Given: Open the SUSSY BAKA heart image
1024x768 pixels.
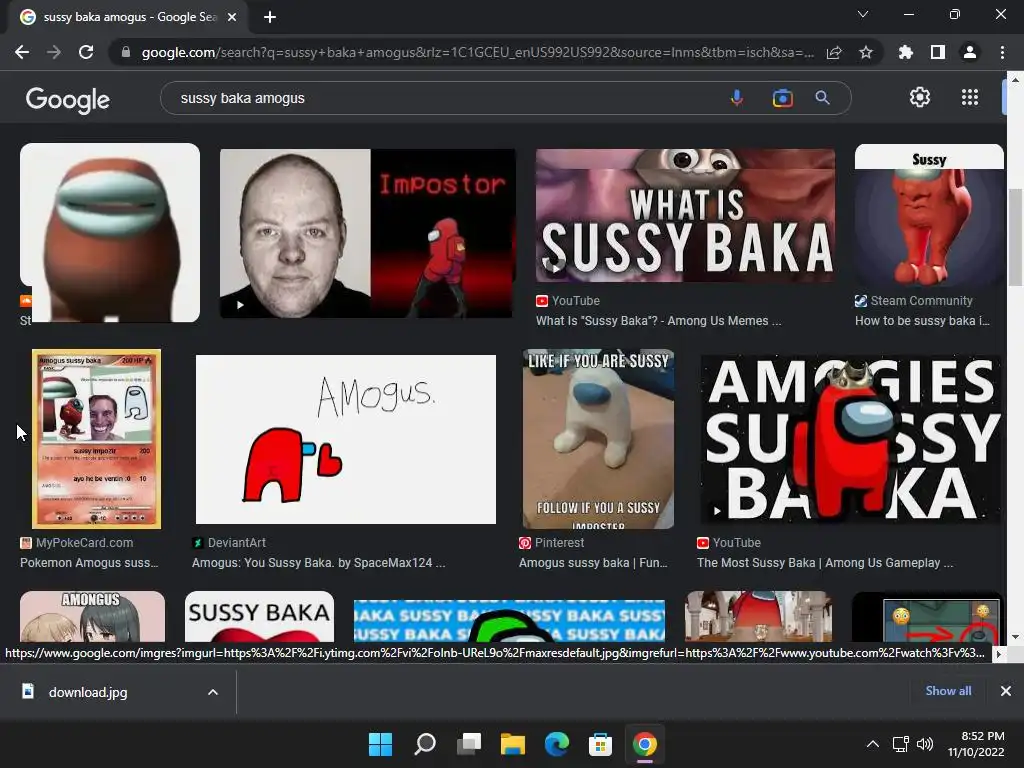Looking at the screenshot, I should click(x=259, y=616).
